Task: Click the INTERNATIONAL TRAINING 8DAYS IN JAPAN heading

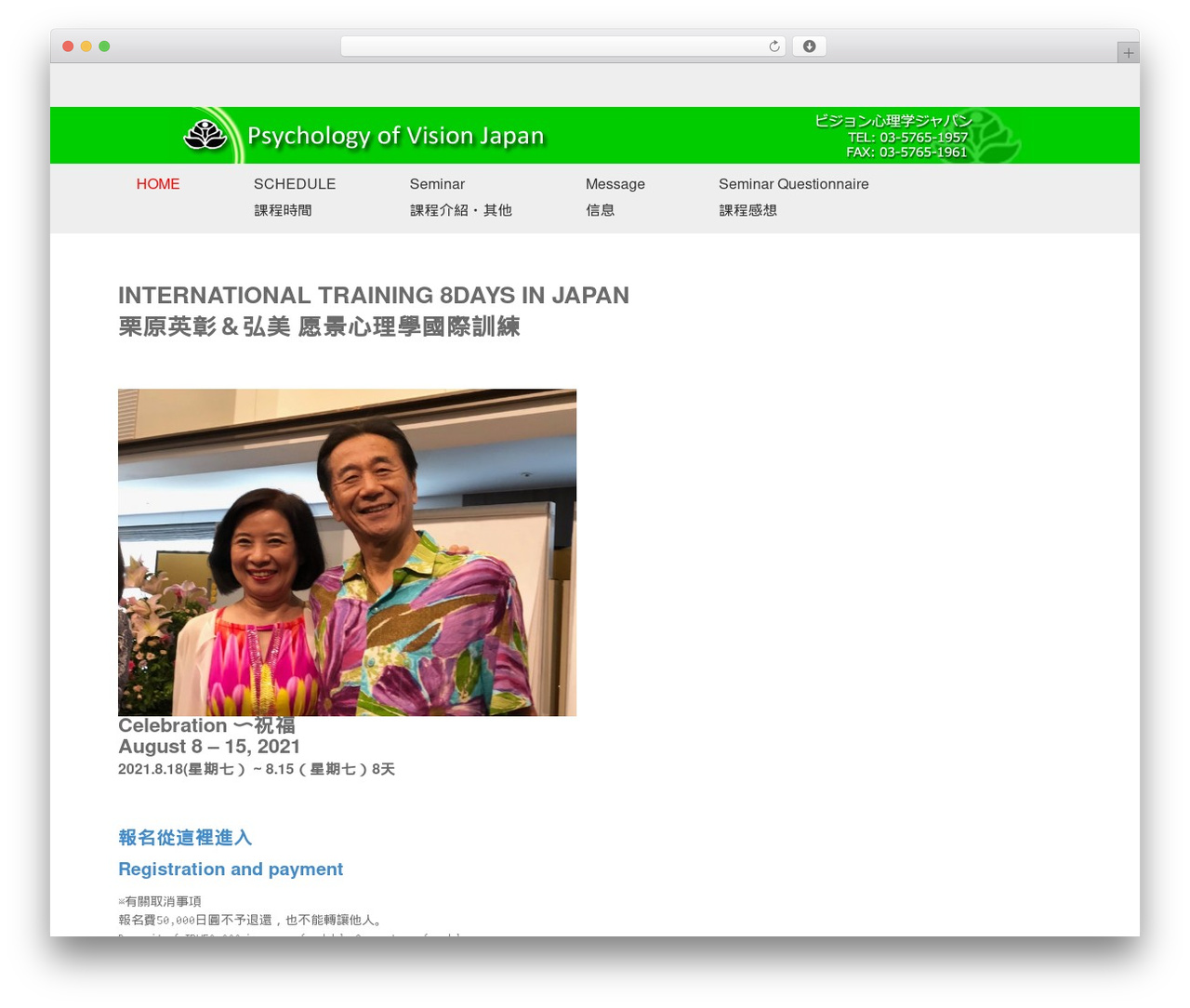Action: click(x=374, y=296)
